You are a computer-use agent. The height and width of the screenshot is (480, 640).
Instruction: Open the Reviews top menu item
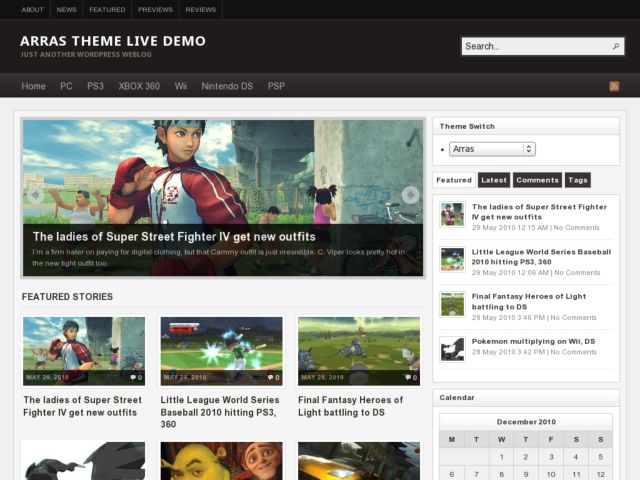(200, 9)
